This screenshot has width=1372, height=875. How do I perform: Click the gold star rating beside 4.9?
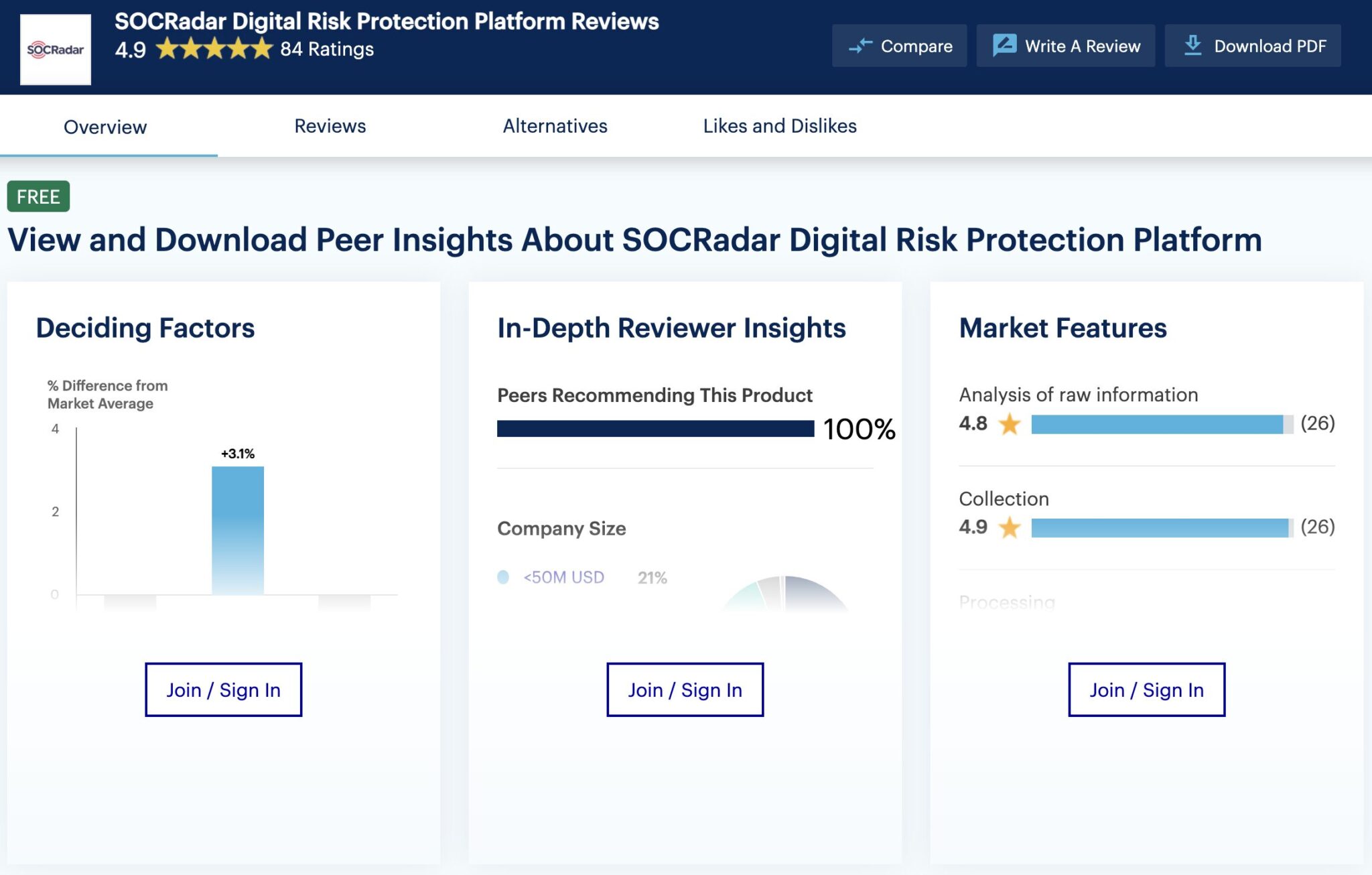click(214, 49)
